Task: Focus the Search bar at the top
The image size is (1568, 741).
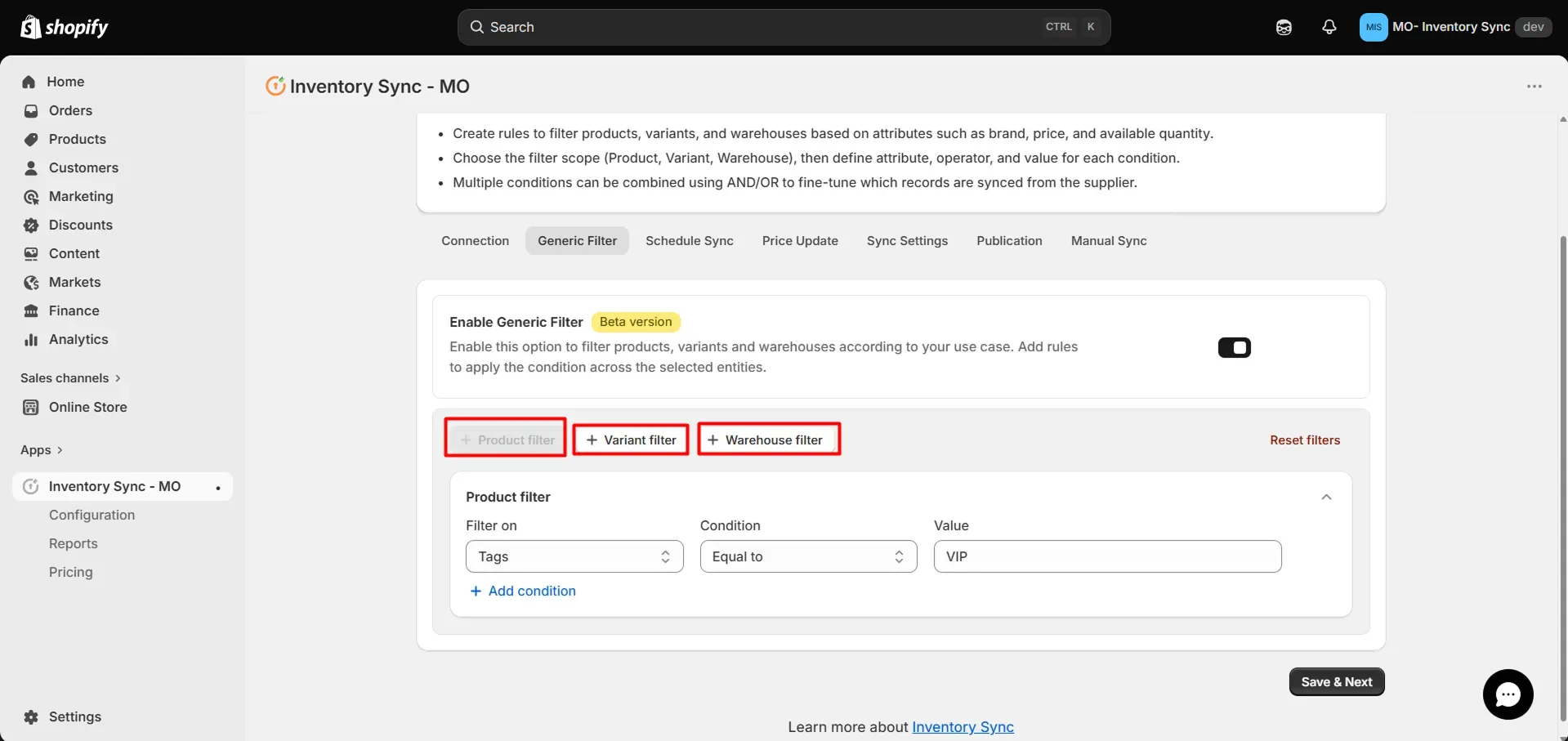Action: click(x=784, y=27)
